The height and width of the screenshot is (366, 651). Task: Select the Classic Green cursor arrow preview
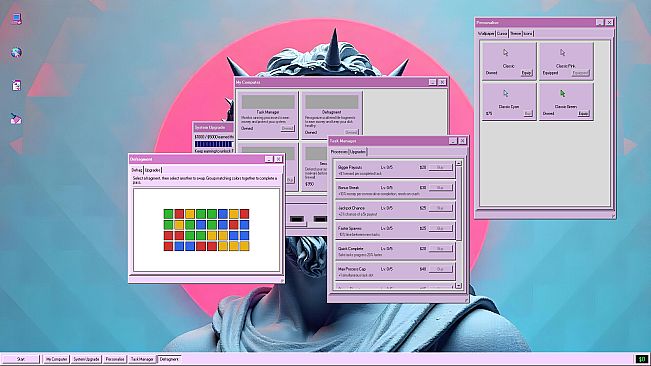(563, 94)
